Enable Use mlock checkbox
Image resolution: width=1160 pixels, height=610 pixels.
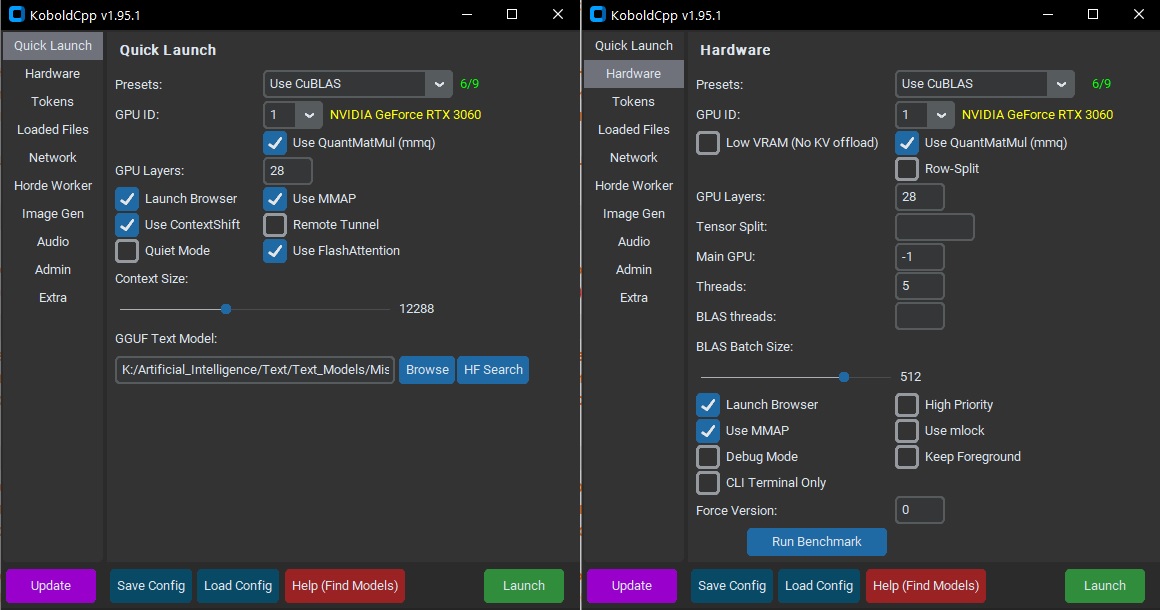point(907,430)
